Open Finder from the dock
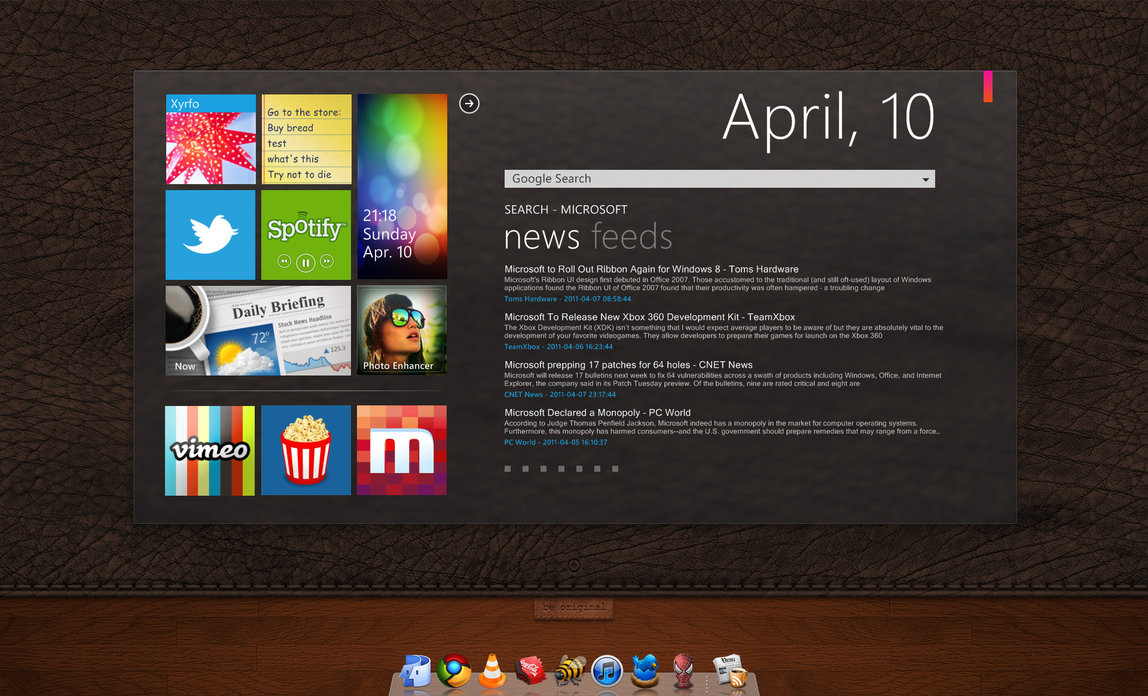This screenshot has width=1148, height=696. [x=416, y=670]
